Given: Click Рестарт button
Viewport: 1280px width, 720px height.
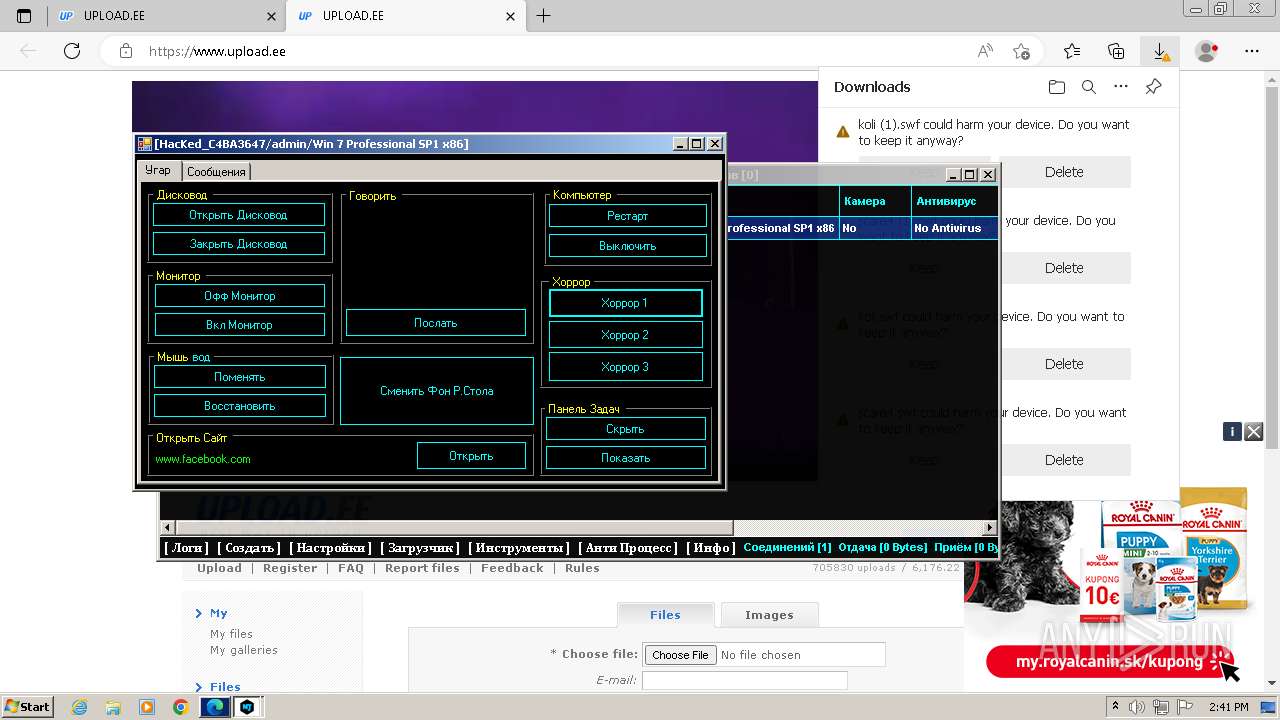Looking at the screenshot, I should click(627, 216).
